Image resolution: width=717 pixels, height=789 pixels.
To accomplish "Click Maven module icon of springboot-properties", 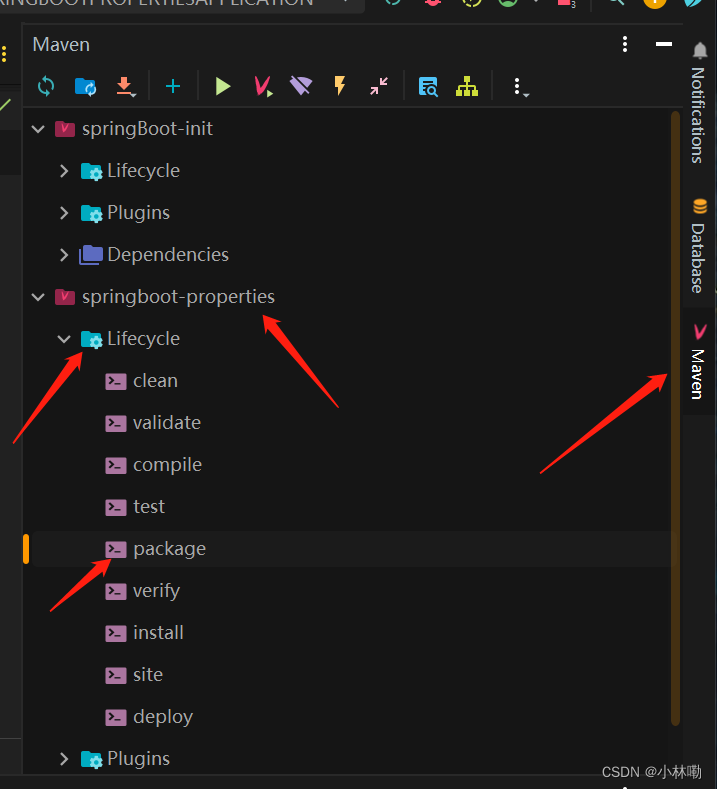I will tap(65, 297).
